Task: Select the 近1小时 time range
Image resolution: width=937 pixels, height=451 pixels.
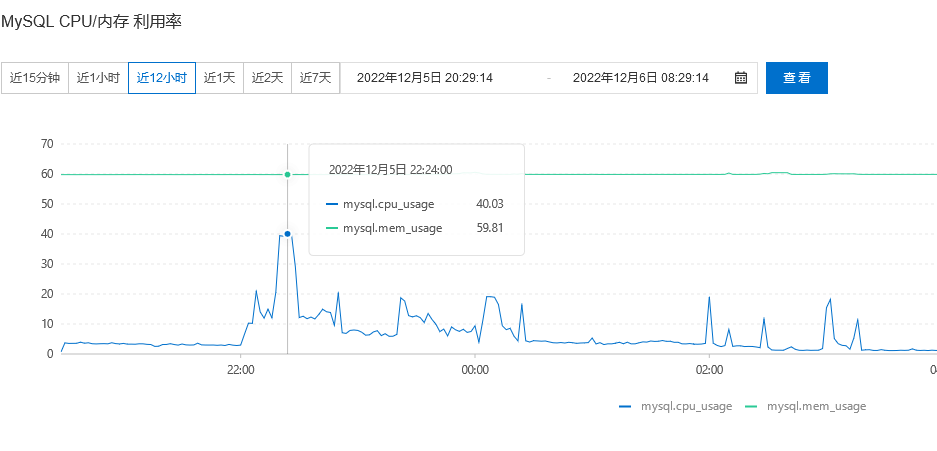Action: pyautogui.click(x=98, y=78)
